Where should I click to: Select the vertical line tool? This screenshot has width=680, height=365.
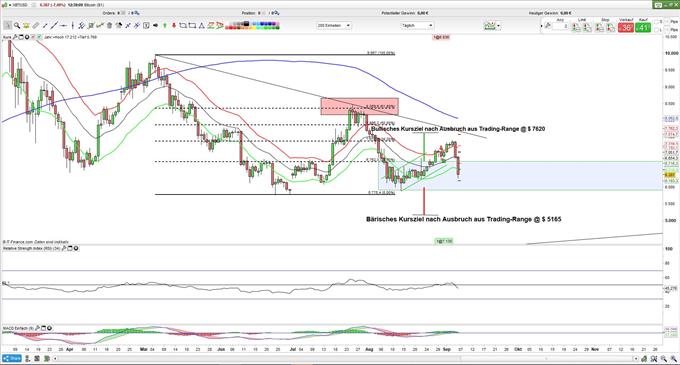pos(73,26)
